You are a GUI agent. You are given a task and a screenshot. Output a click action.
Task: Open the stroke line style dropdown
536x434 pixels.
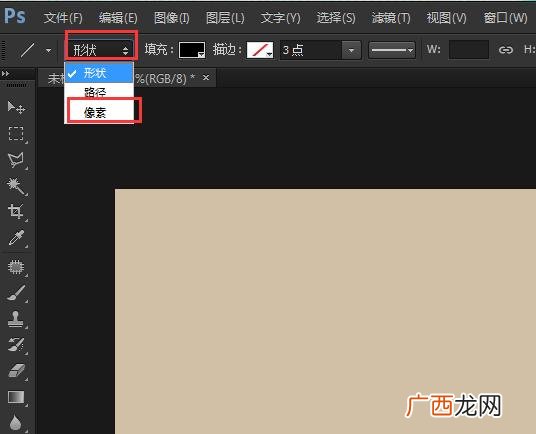pos(392,50)
